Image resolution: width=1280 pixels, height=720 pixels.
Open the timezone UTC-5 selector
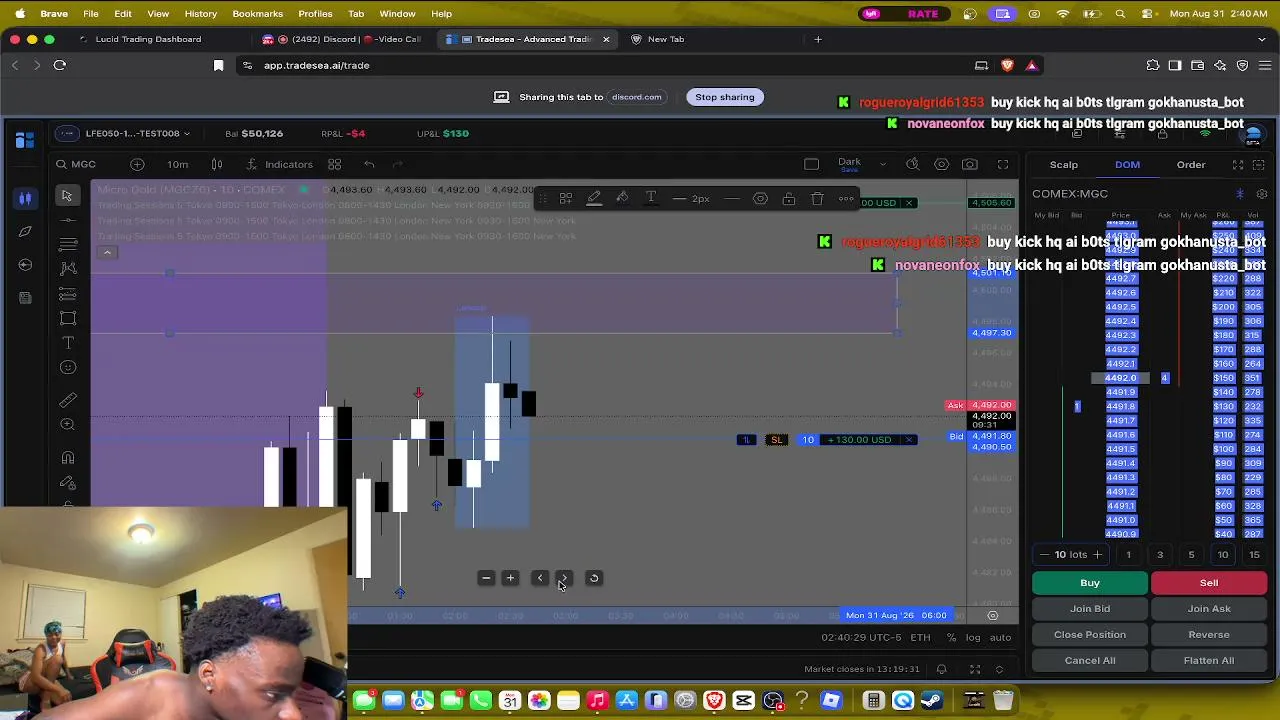(x=862, y=638)
